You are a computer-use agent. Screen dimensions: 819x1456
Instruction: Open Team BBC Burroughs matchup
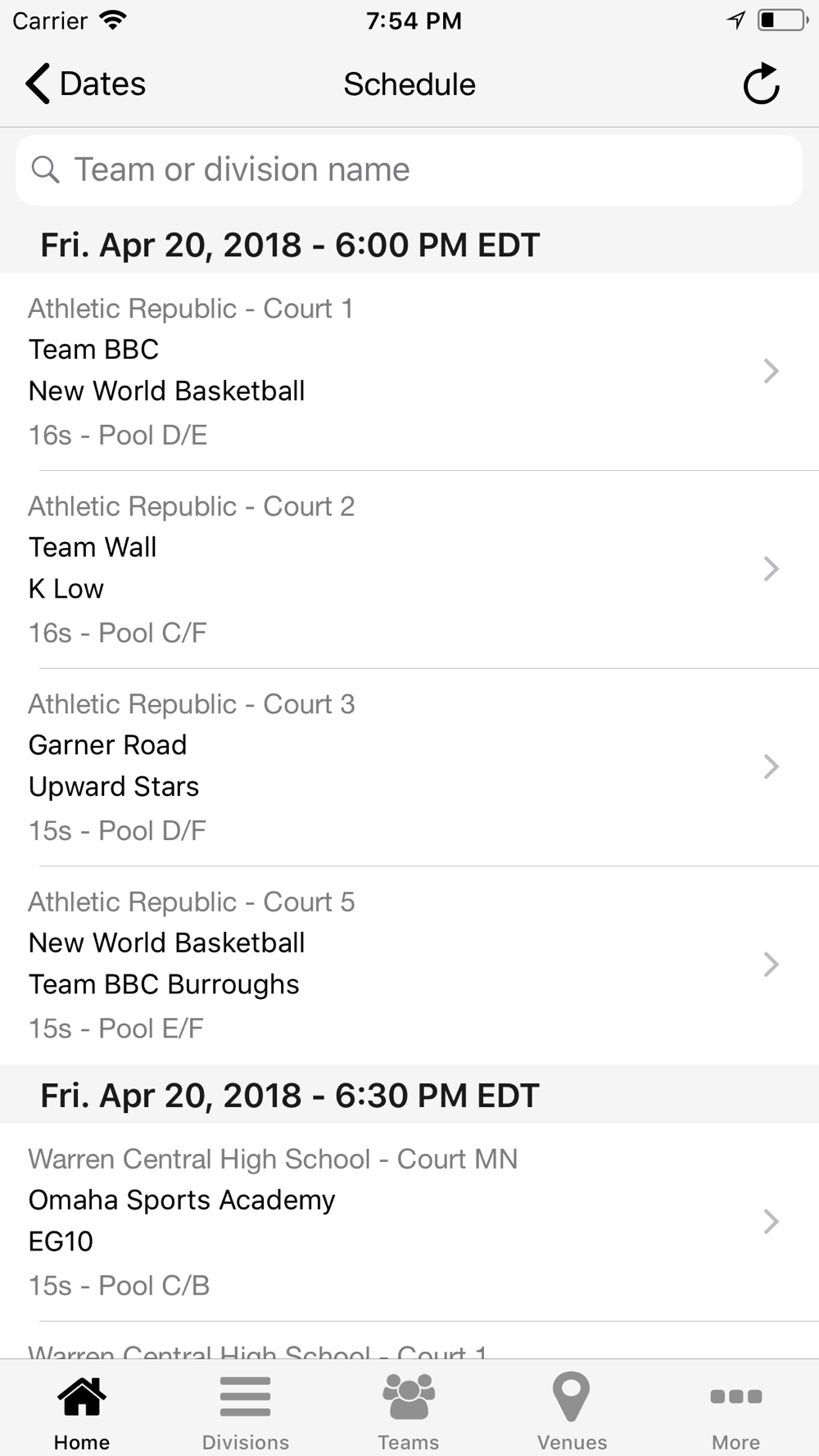click(x=409, y=965)
